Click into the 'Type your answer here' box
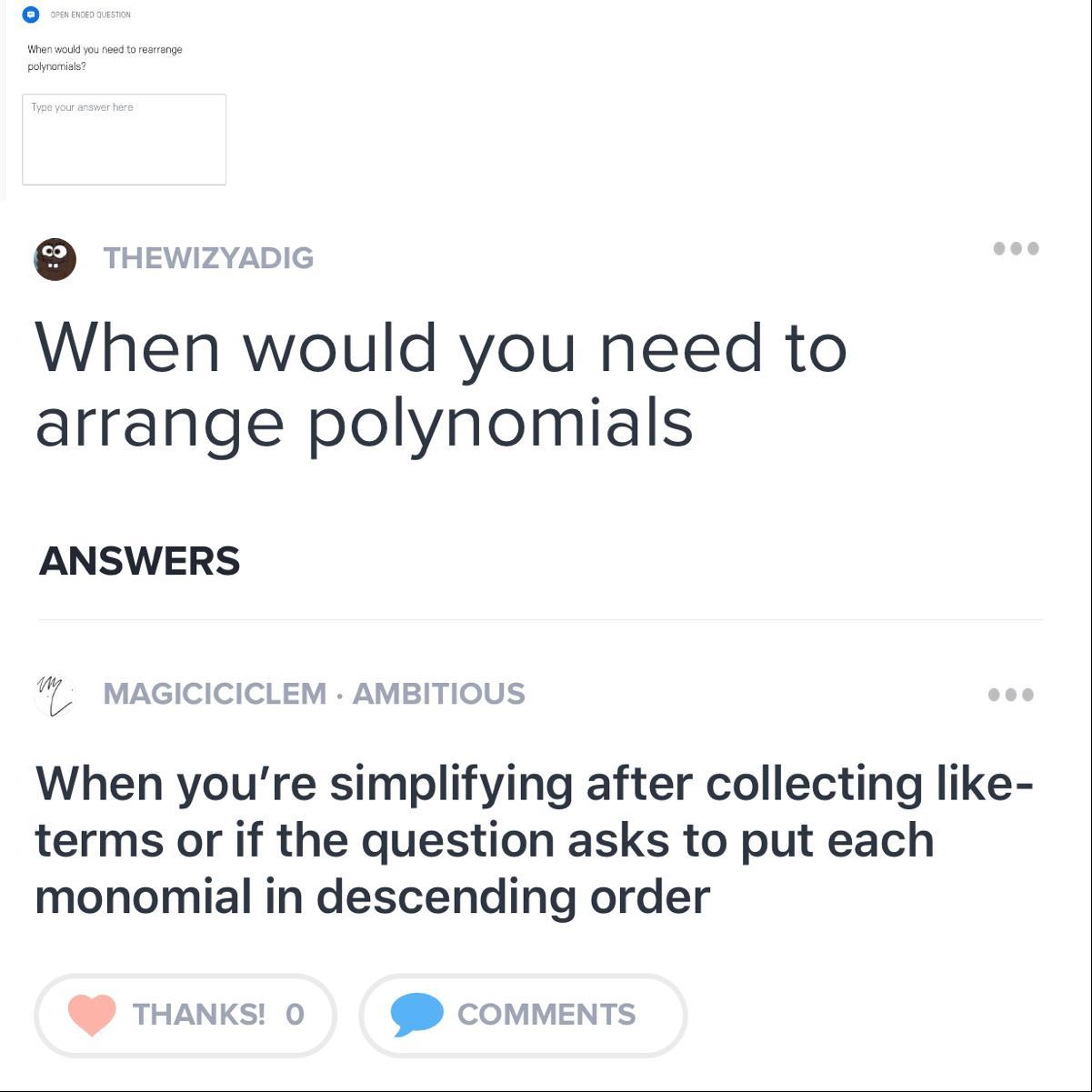The image size is (1092, 1092). click(125, 139)
